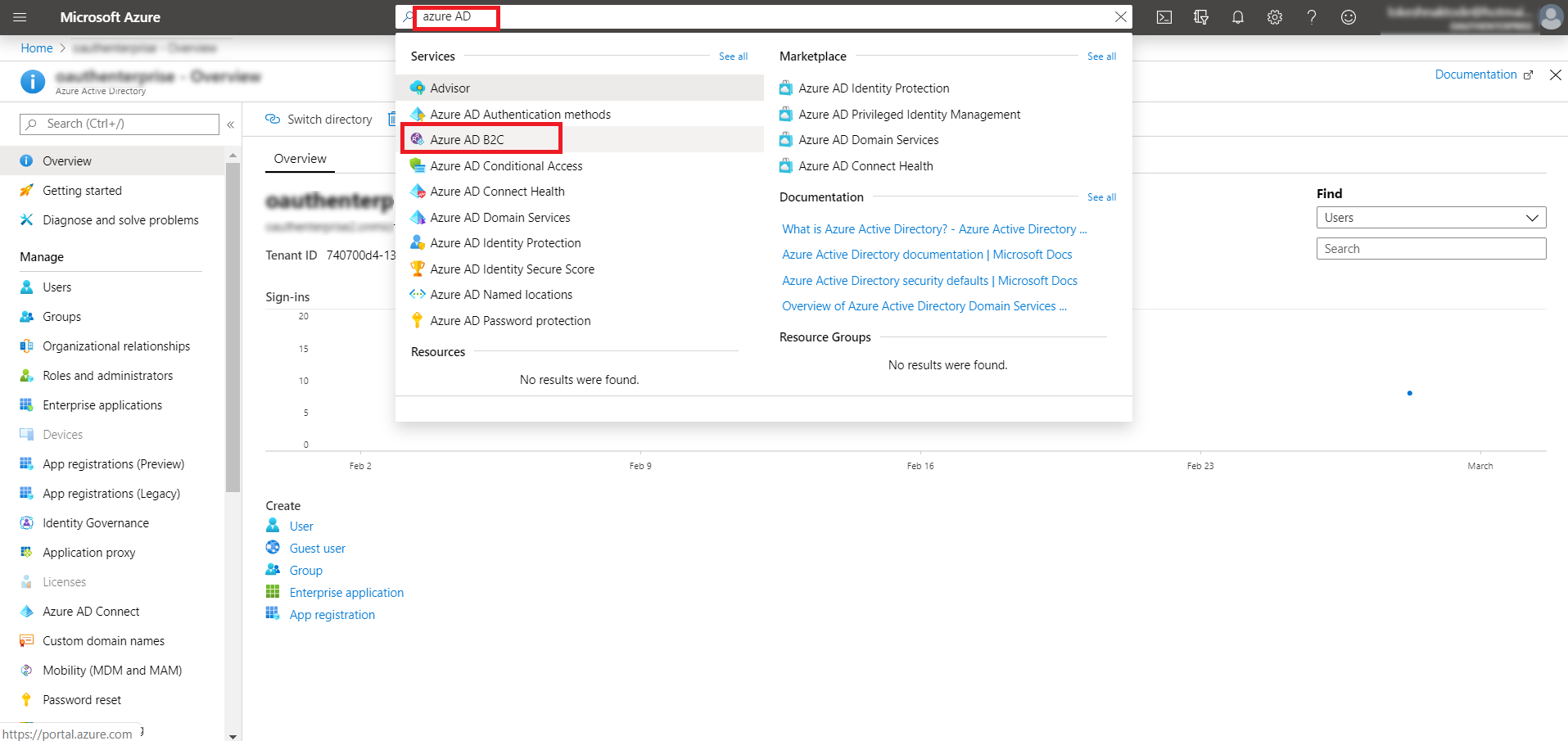Select the Overview tab
This screenshot has height=741, width=1568.
click(300, 159)
